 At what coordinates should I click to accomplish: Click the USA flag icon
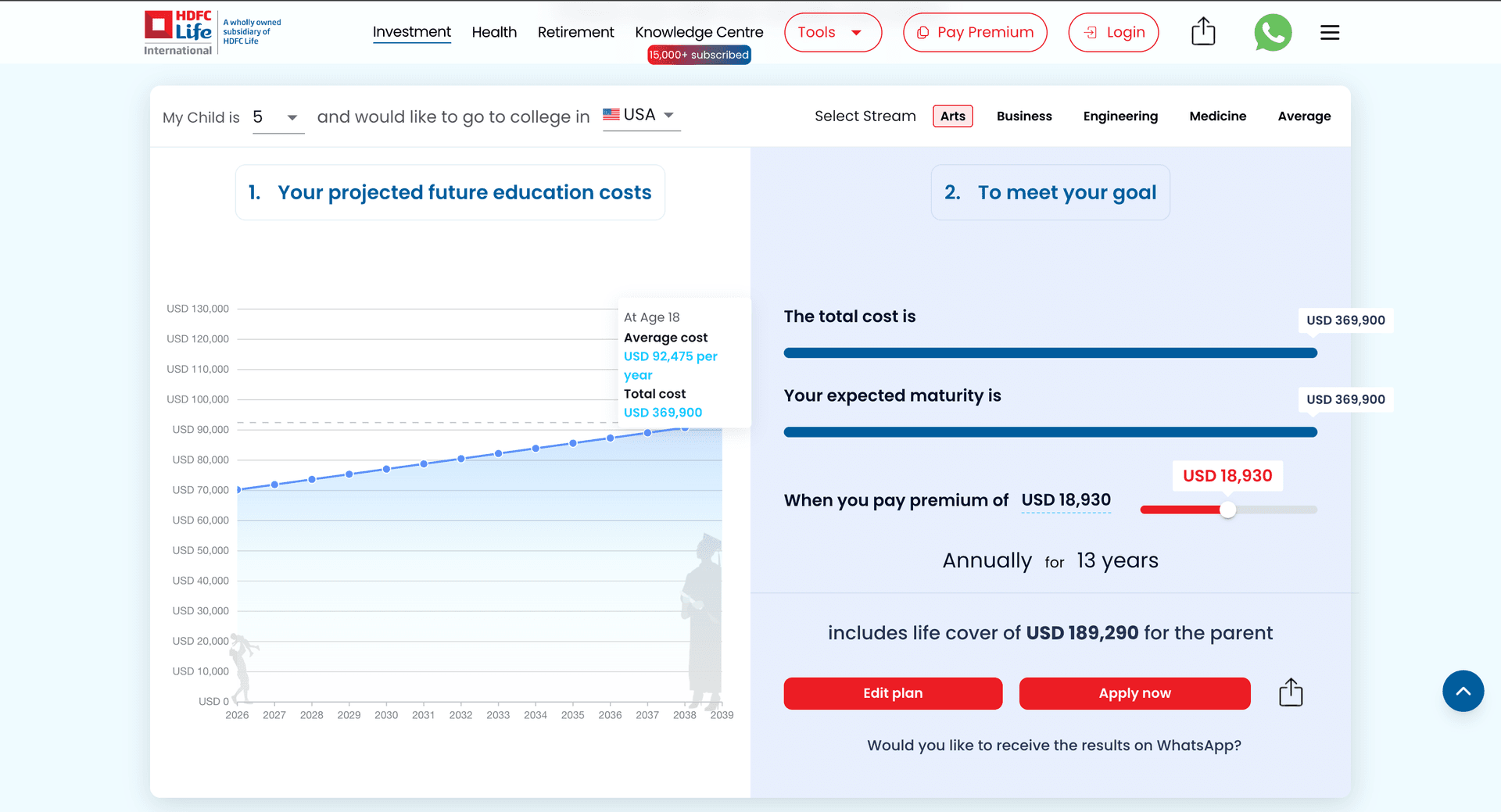611,115
